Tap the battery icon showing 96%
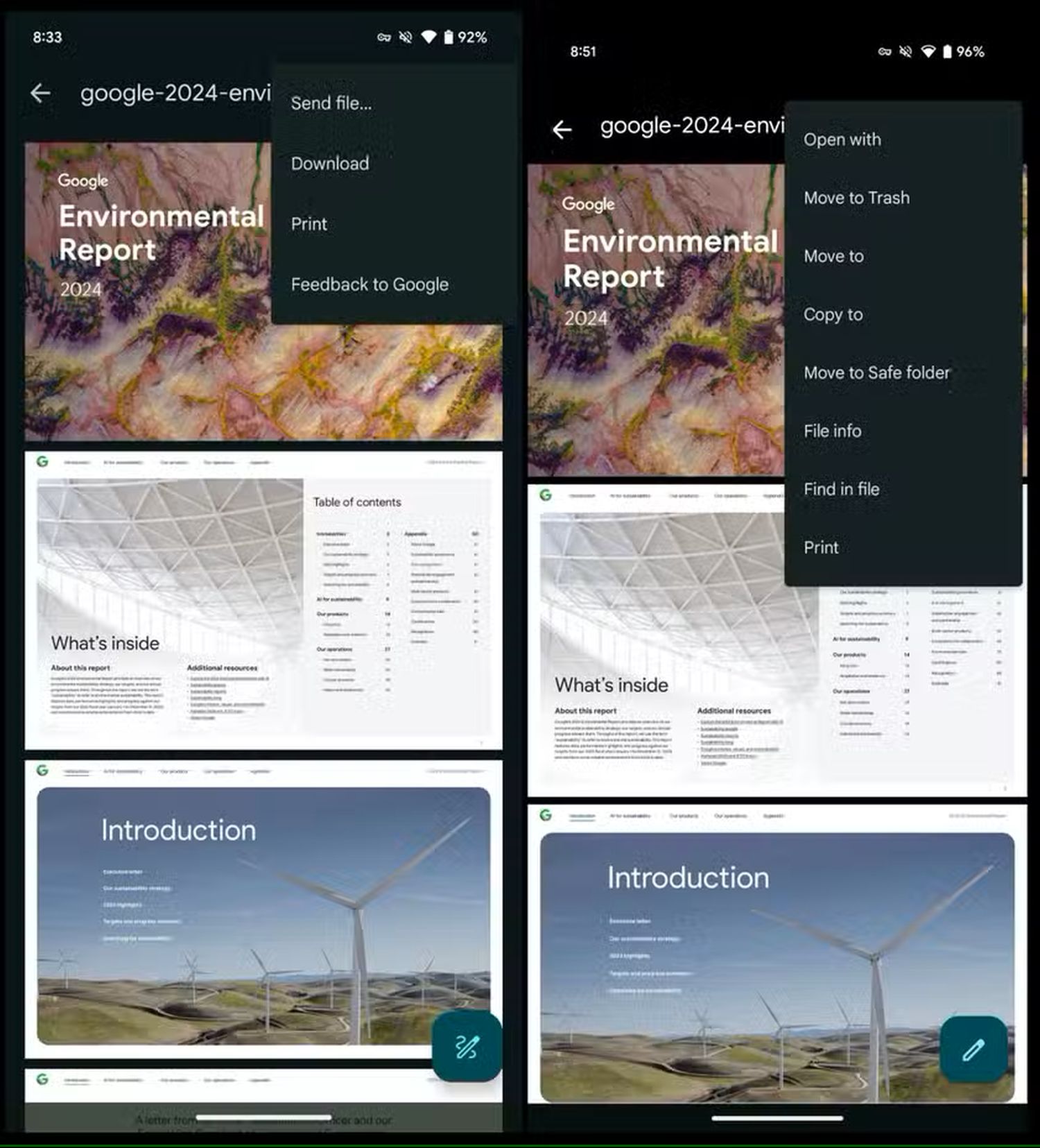This screenshot has width=1040, height=1148. [947, 51]
